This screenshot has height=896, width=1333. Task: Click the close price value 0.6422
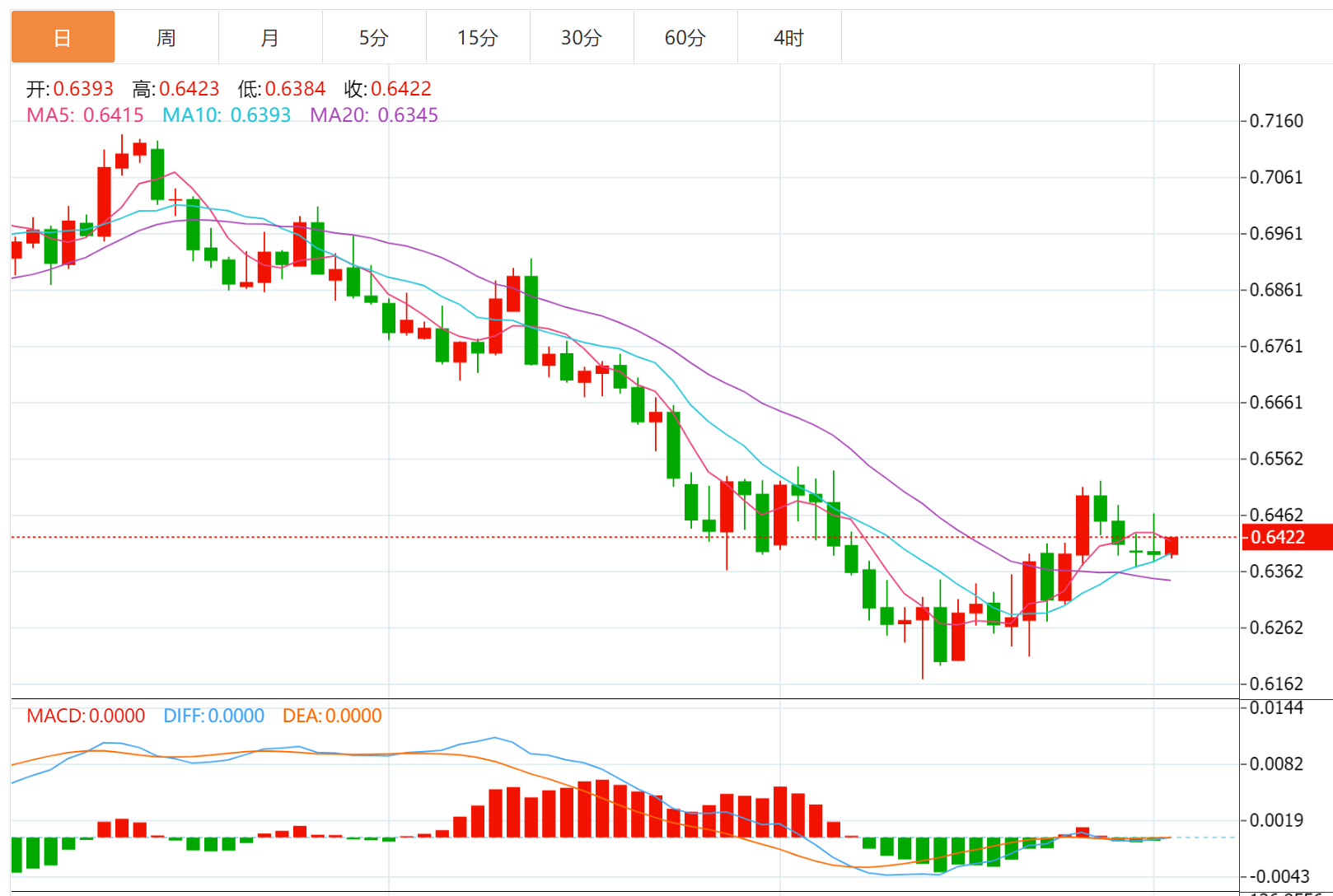[401, 89]
